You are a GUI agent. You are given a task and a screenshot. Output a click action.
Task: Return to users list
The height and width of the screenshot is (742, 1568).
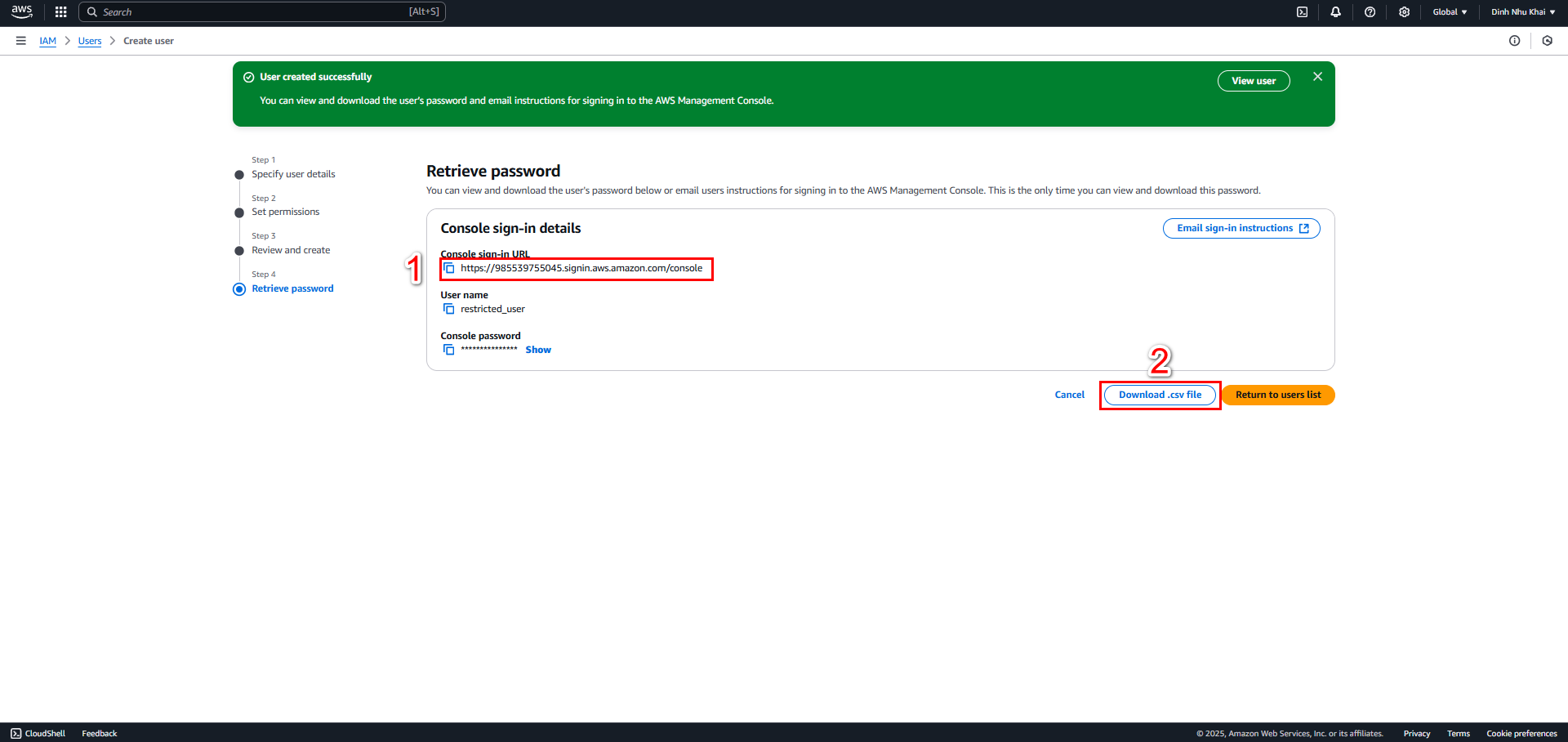point(1278,396)
